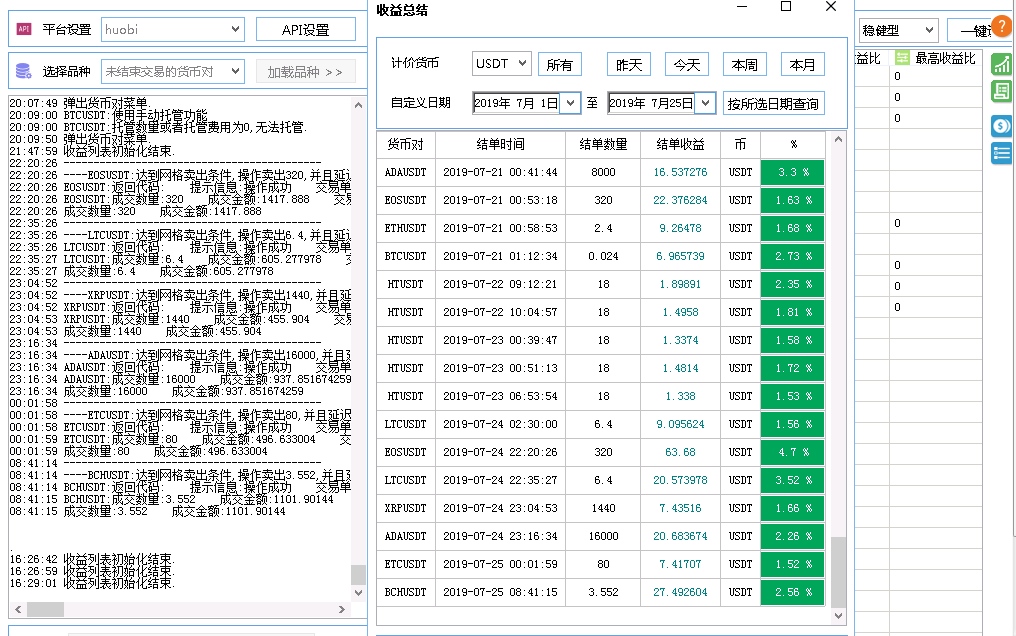Select ETHUSDT in the profit table
Screen dimensions: 1016x636
click(x=406, y=229)
